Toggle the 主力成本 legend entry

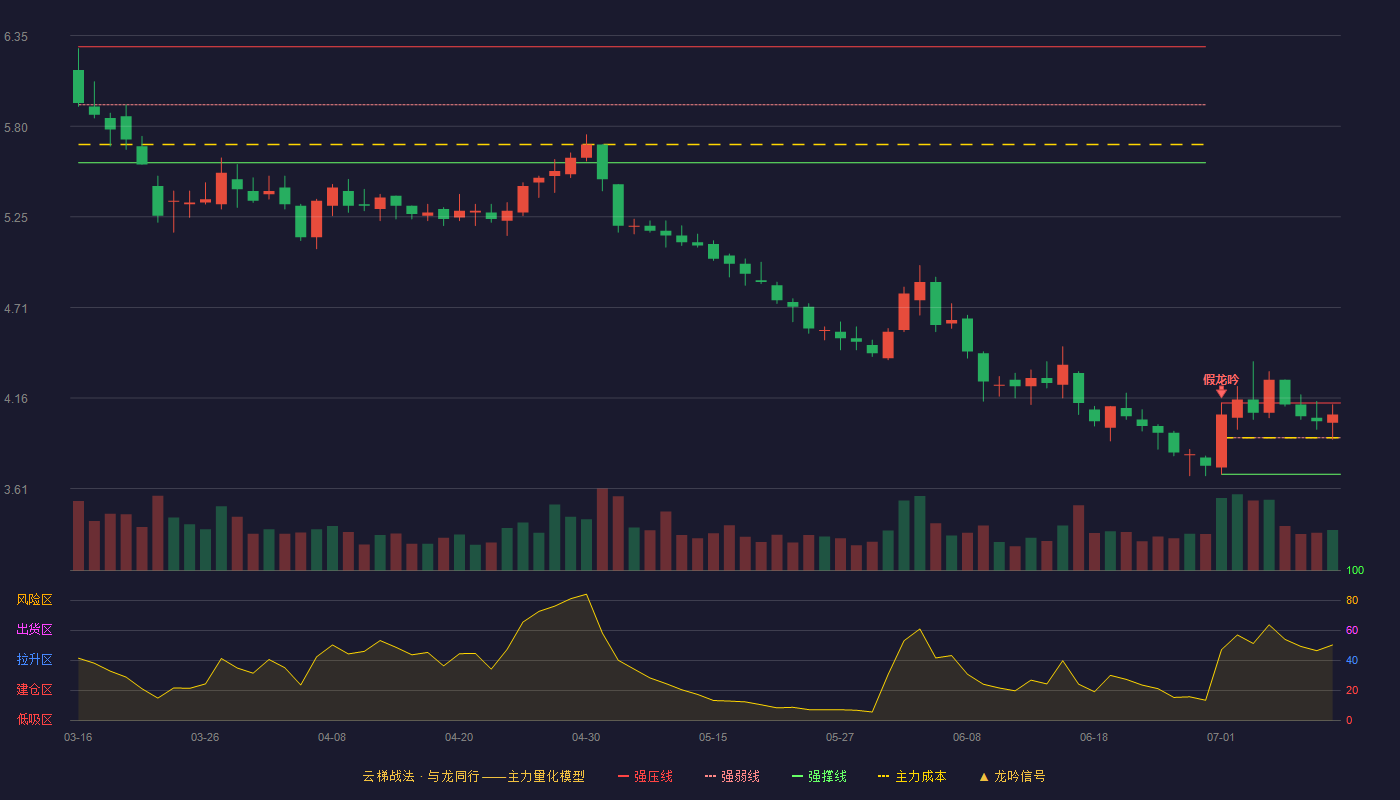(912, 776)
